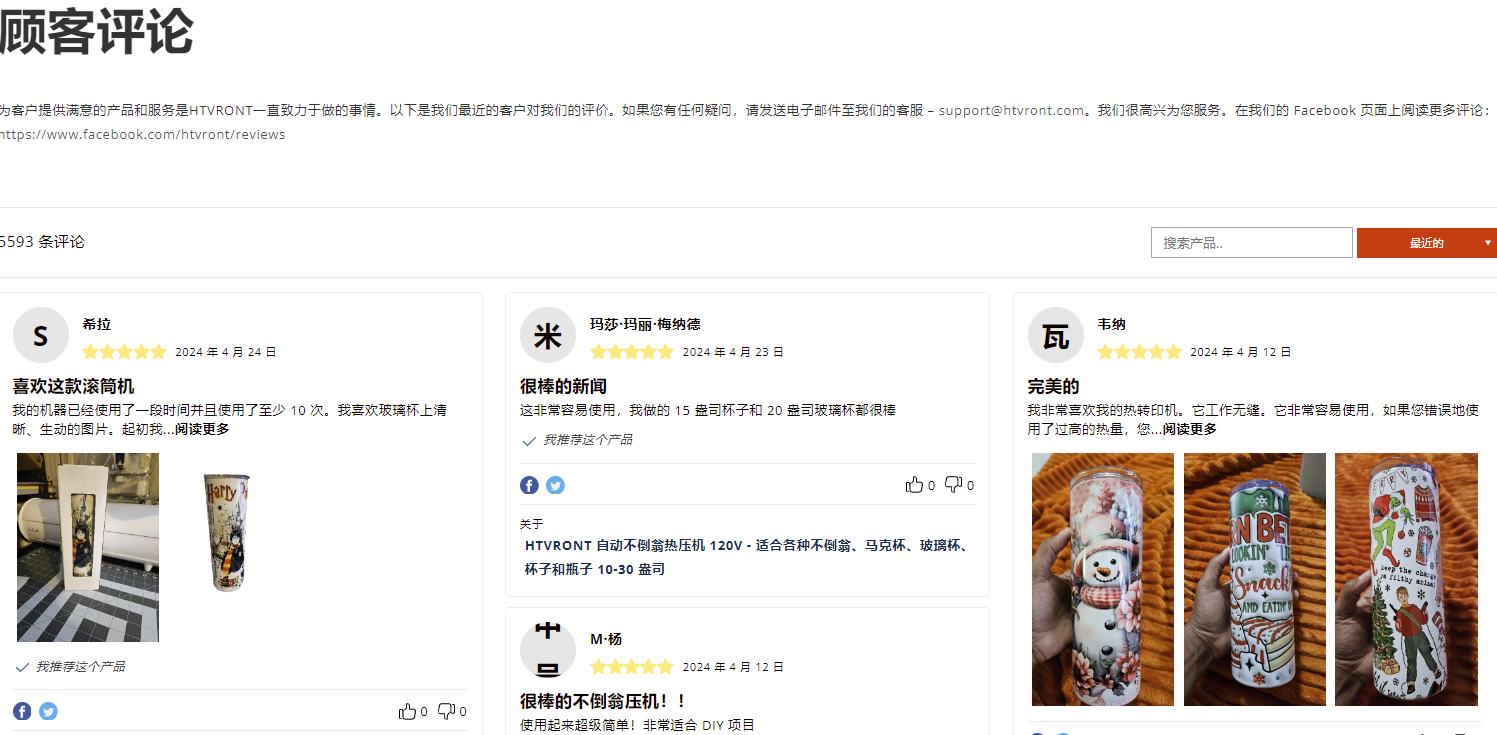Thumbs up 希拉's review
This screenshot has height=735, width=1497.
click(x=408, y=711)
